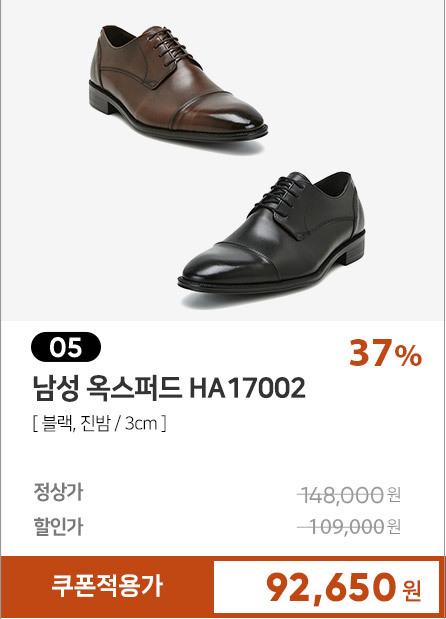The height and width of the screenshot is (619, 446).
Task: Click the 92,650 coupon price box
Action: pyautogui.click(x=326, y=587)
